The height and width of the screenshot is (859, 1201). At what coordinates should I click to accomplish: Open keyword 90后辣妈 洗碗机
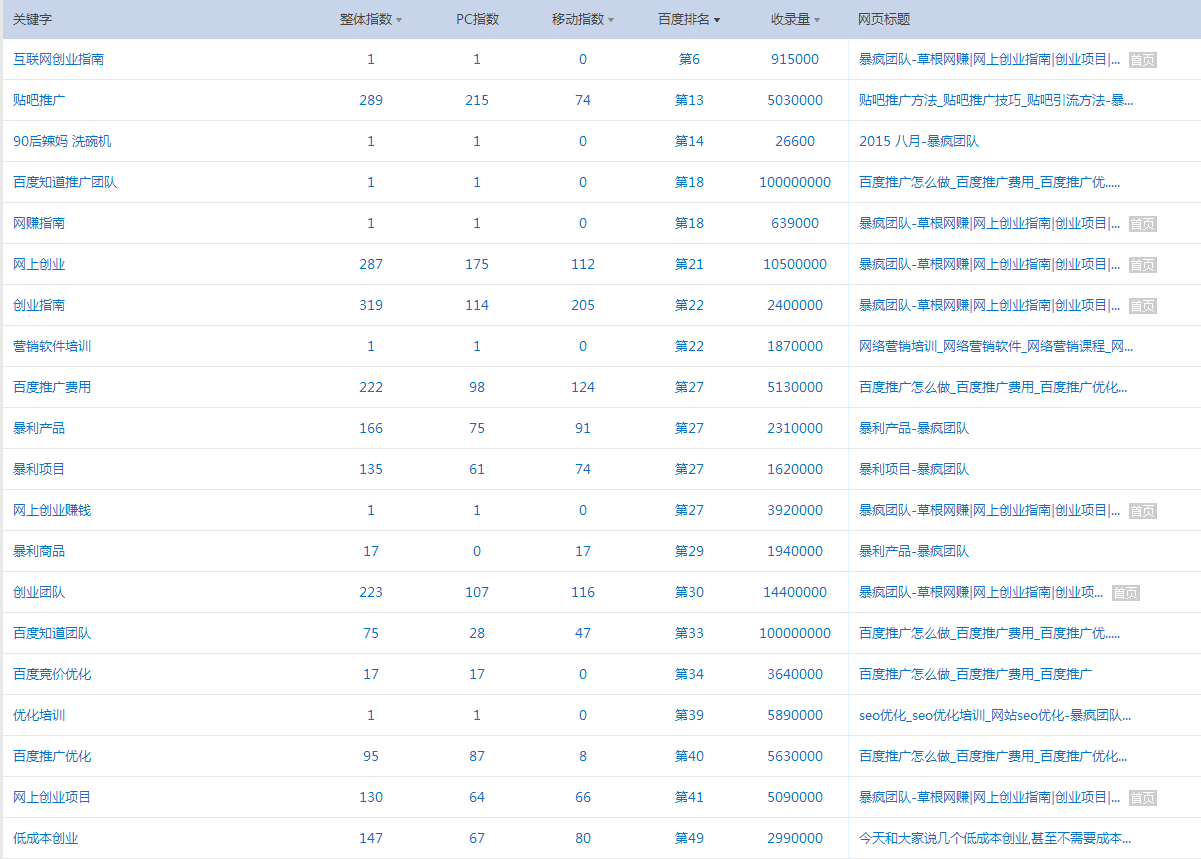click(x=62, y=141)
